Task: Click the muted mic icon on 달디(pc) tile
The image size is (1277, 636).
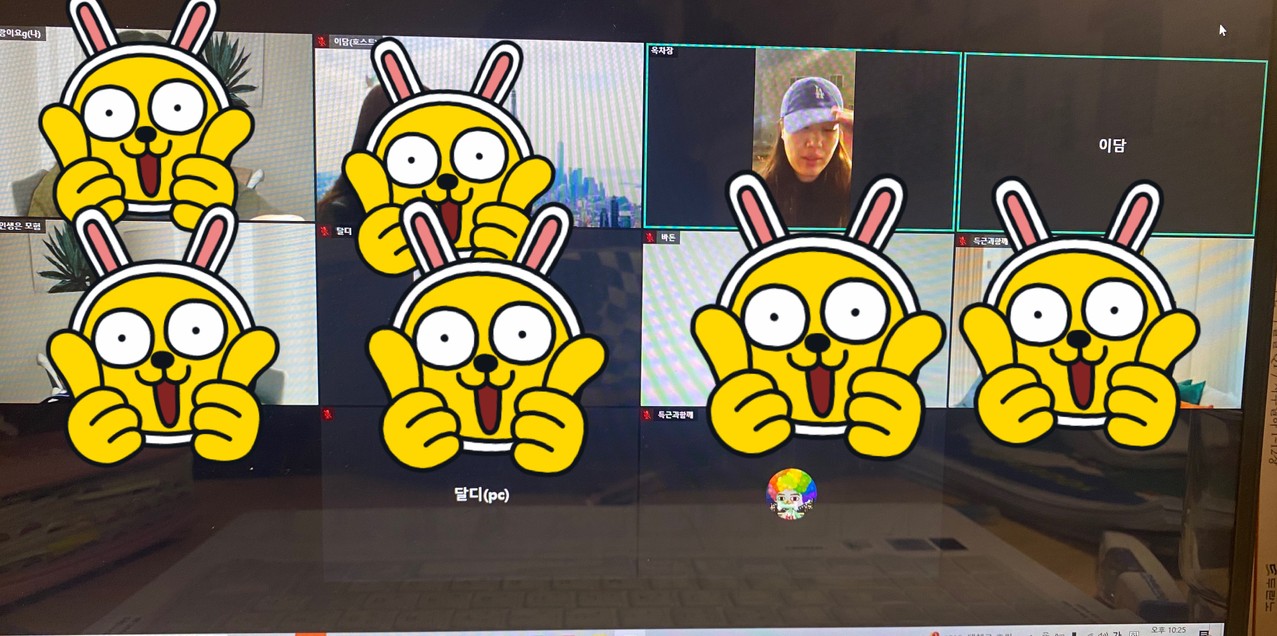Action: [x=327, y=414]
